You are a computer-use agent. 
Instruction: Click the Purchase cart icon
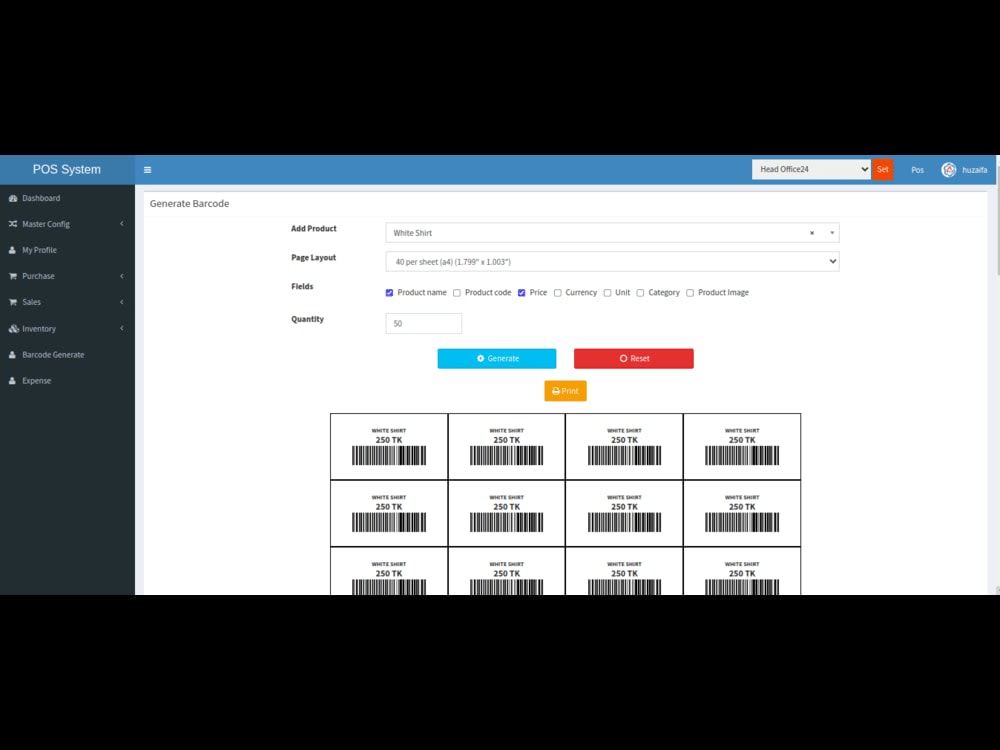[14, 276]
